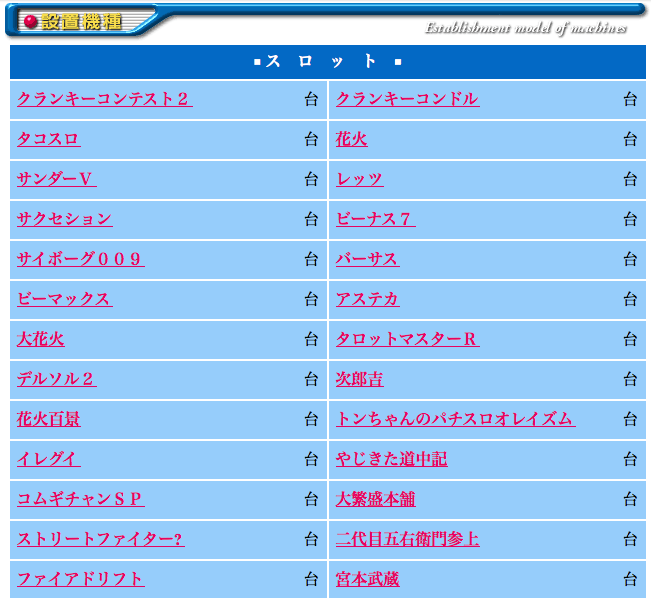This screenshot has width=651, height=598.
Task: Click the スロット section header
Action: [x=328, y=61]
